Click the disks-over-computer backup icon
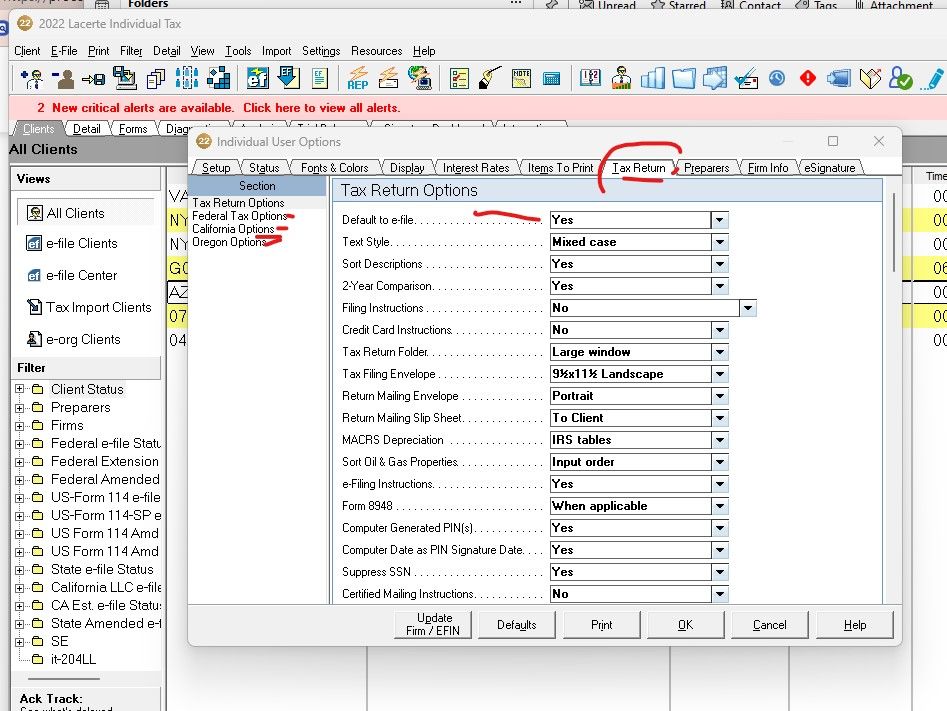The width and height of the screenshot is (947, 711). coord(124,78)
